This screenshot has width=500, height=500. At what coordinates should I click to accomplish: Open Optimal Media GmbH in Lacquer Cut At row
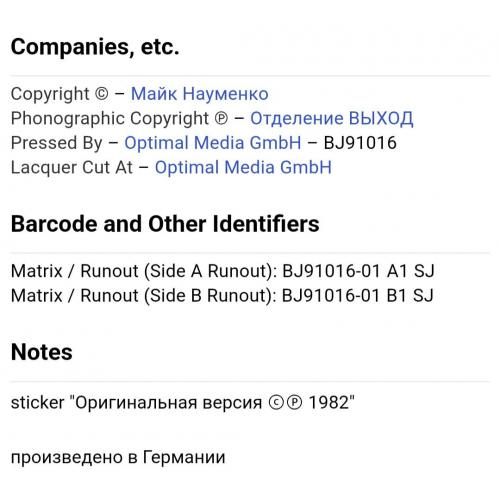[x=243, y=167]
